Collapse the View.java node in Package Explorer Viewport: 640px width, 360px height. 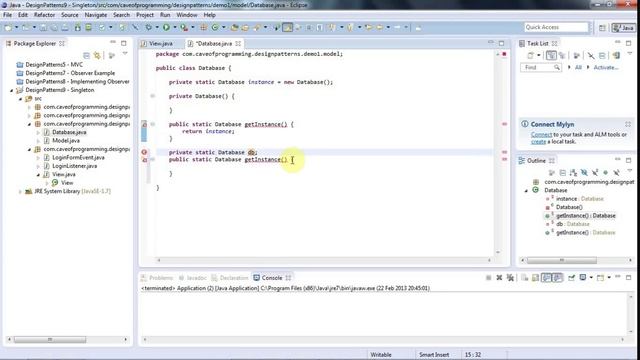38,175
